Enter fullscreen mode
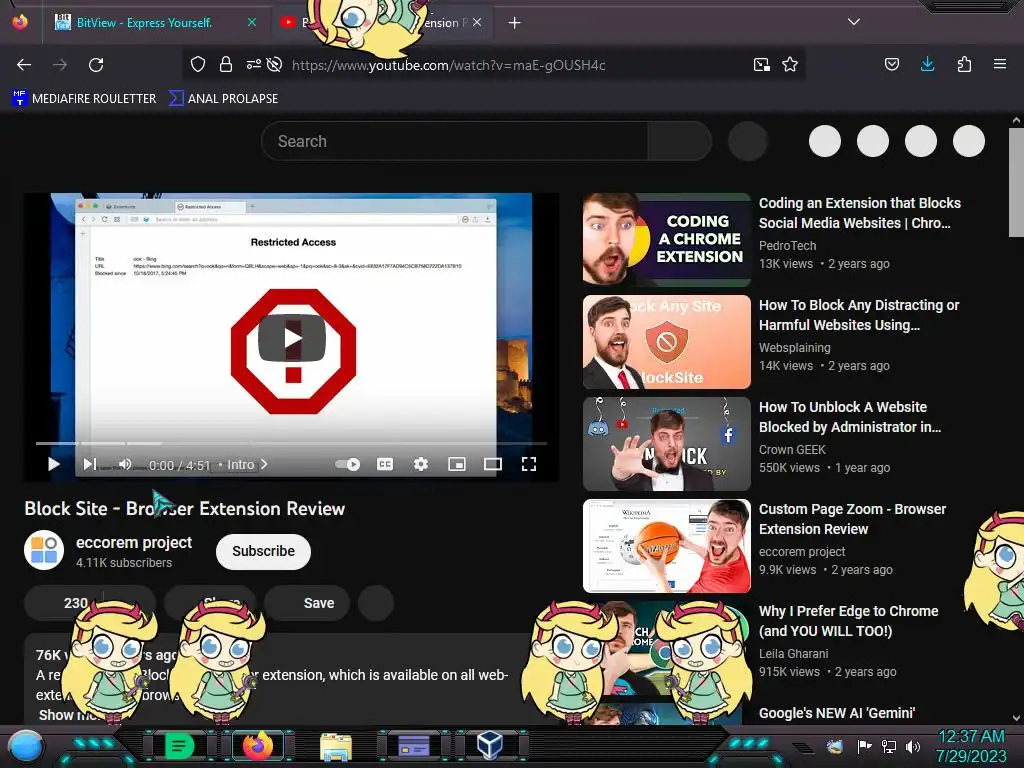This screenshot has height=768, width=1024. pos(529,464)
